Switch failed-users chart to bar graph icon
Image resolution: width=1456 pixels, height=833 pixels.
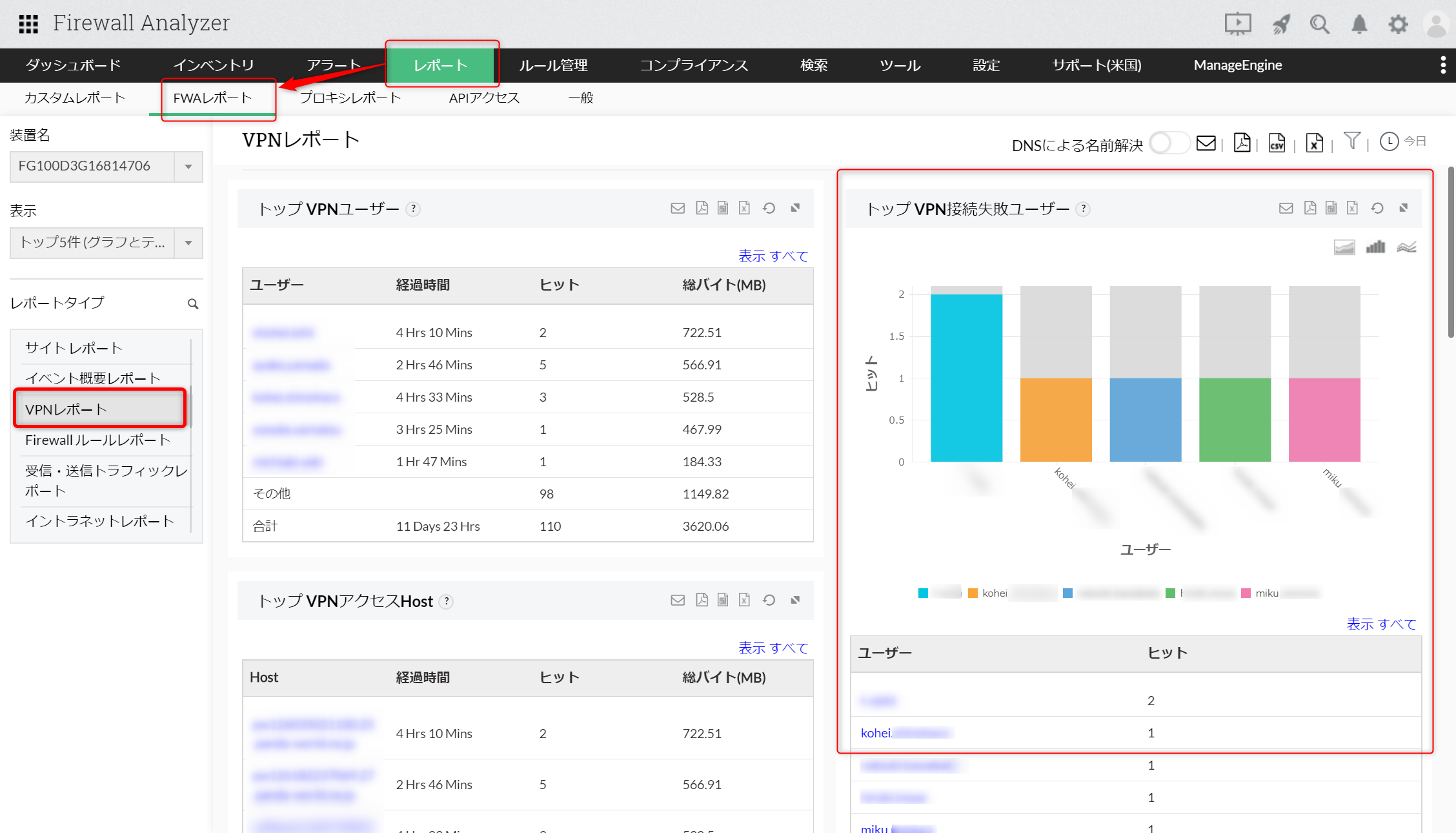coord(1375,247)
